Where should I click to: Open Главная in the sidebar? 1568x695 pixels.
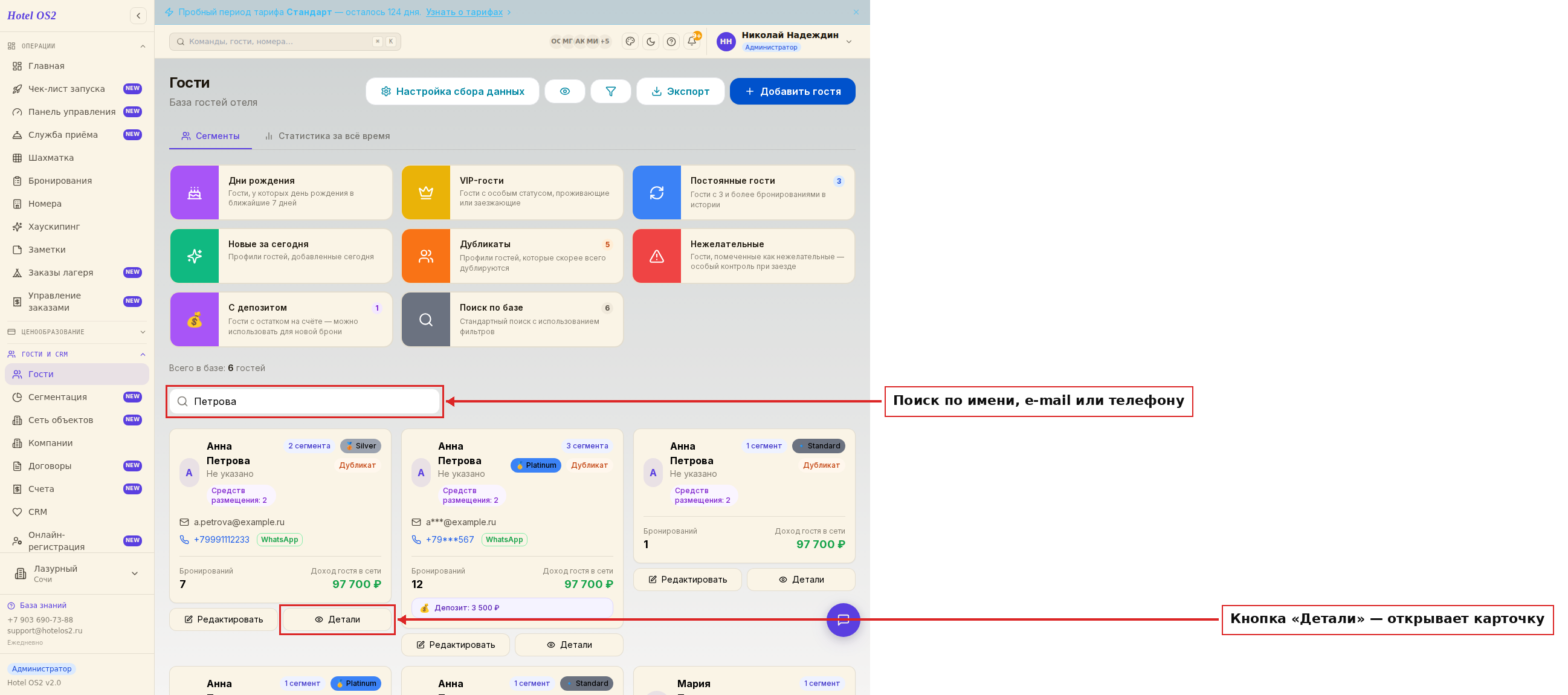(77, 66)
